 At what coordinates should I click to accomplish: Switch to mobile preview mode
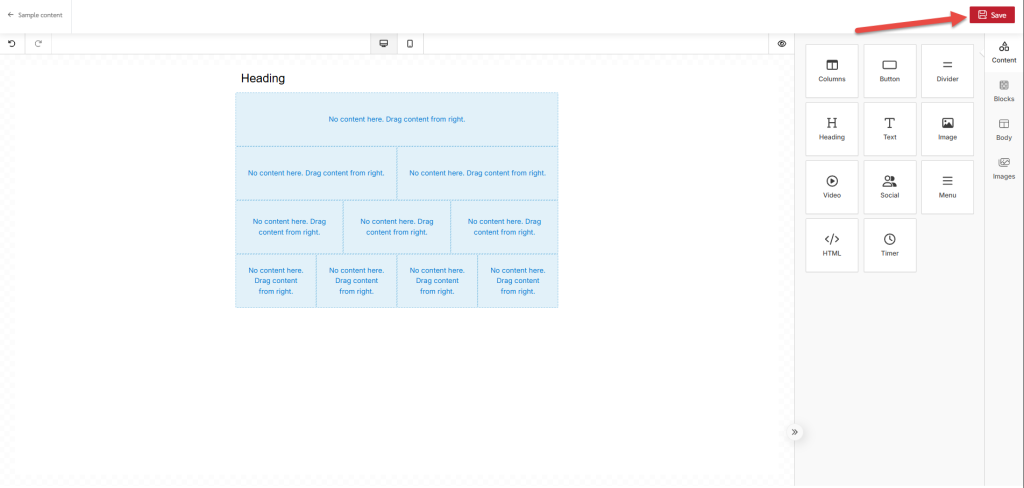tap(410, 44)
